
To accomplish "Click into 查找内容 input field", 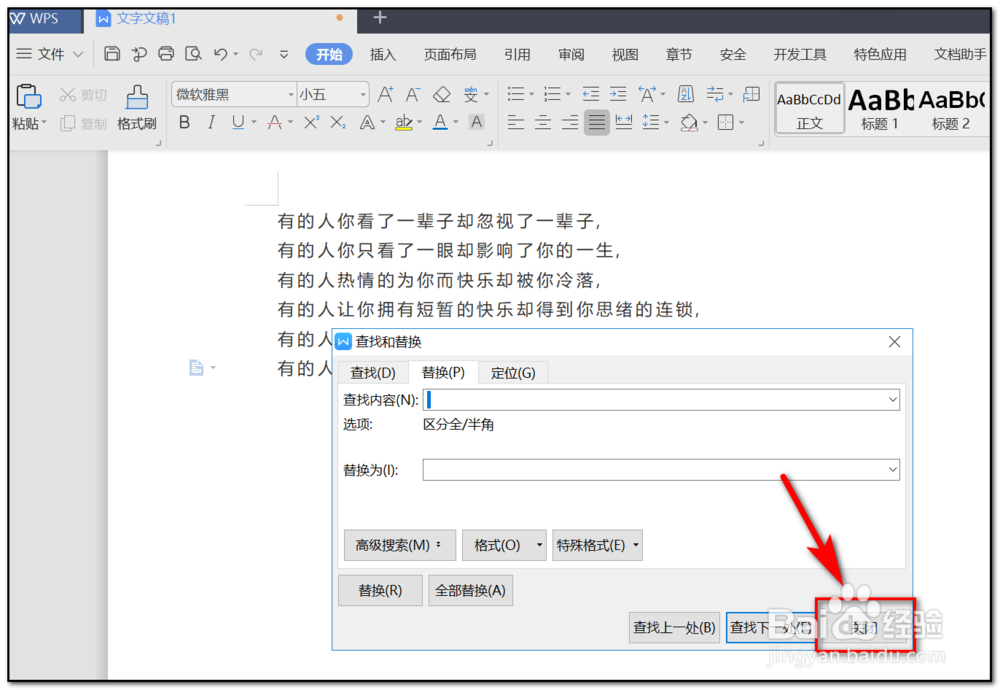I will click(661, 400).
